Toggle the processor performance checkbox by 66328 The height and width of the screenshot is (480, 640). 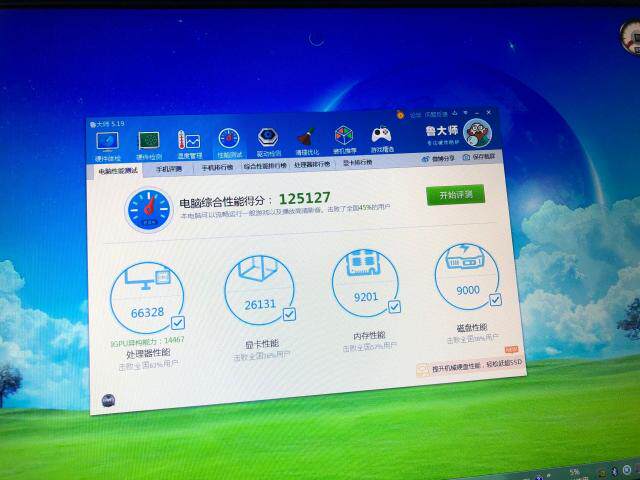(178, 323)
